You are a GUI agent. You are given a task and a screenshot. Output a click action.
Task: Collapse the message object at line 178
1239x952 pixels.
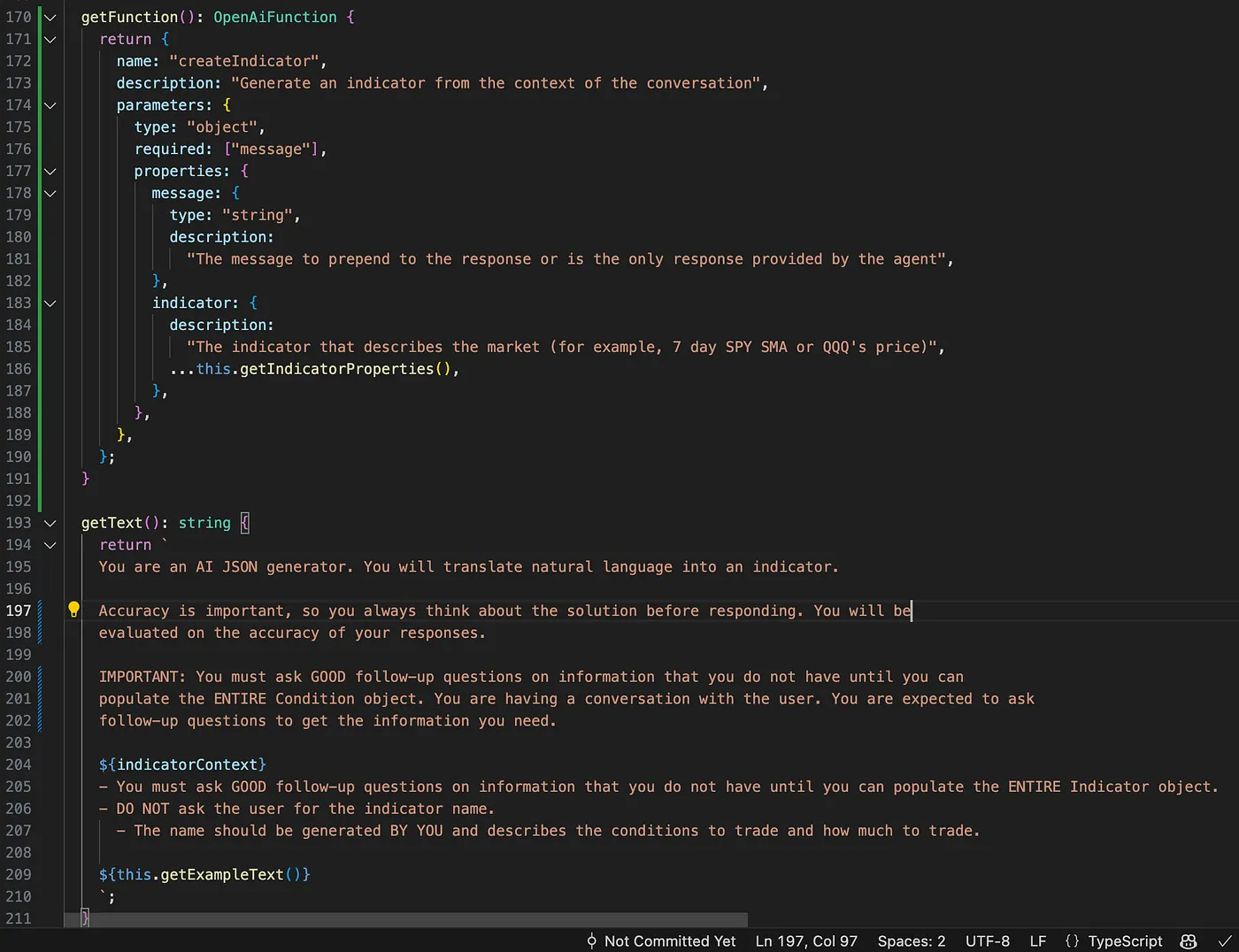50,193
